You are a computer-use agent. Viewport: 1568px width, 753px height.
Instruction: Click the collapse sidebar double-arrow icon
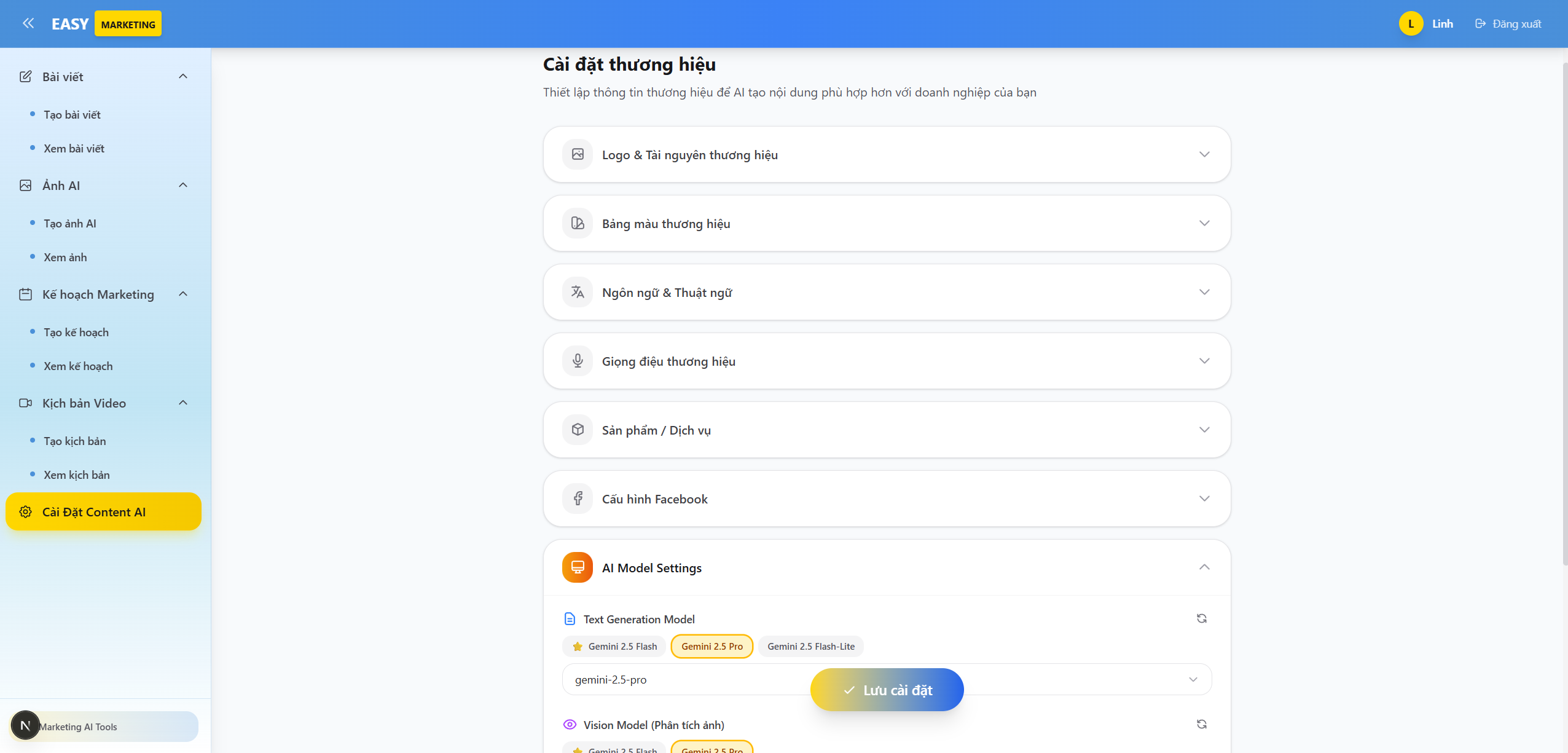tap(28, 23)
